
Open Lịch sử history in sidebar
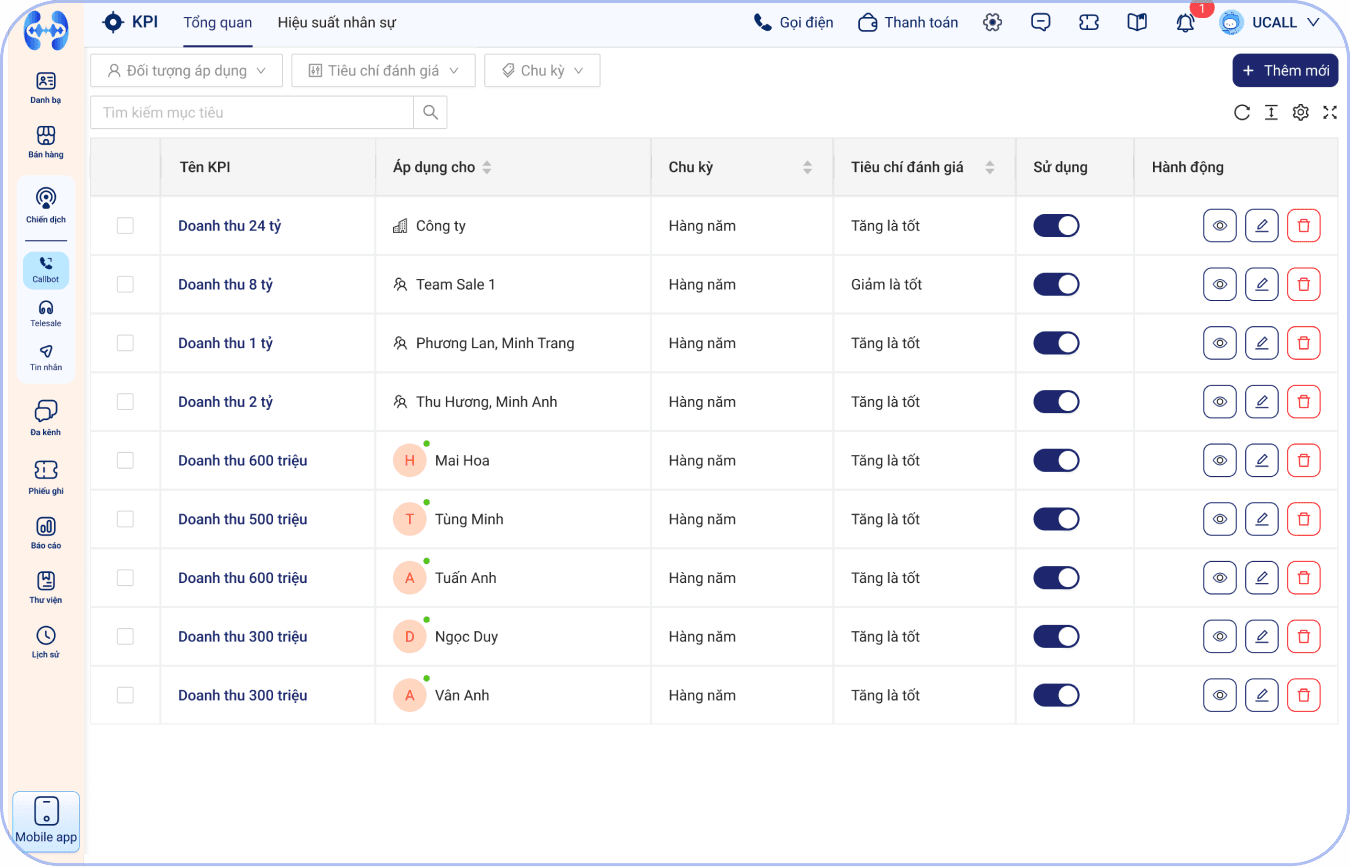(45, 642)
